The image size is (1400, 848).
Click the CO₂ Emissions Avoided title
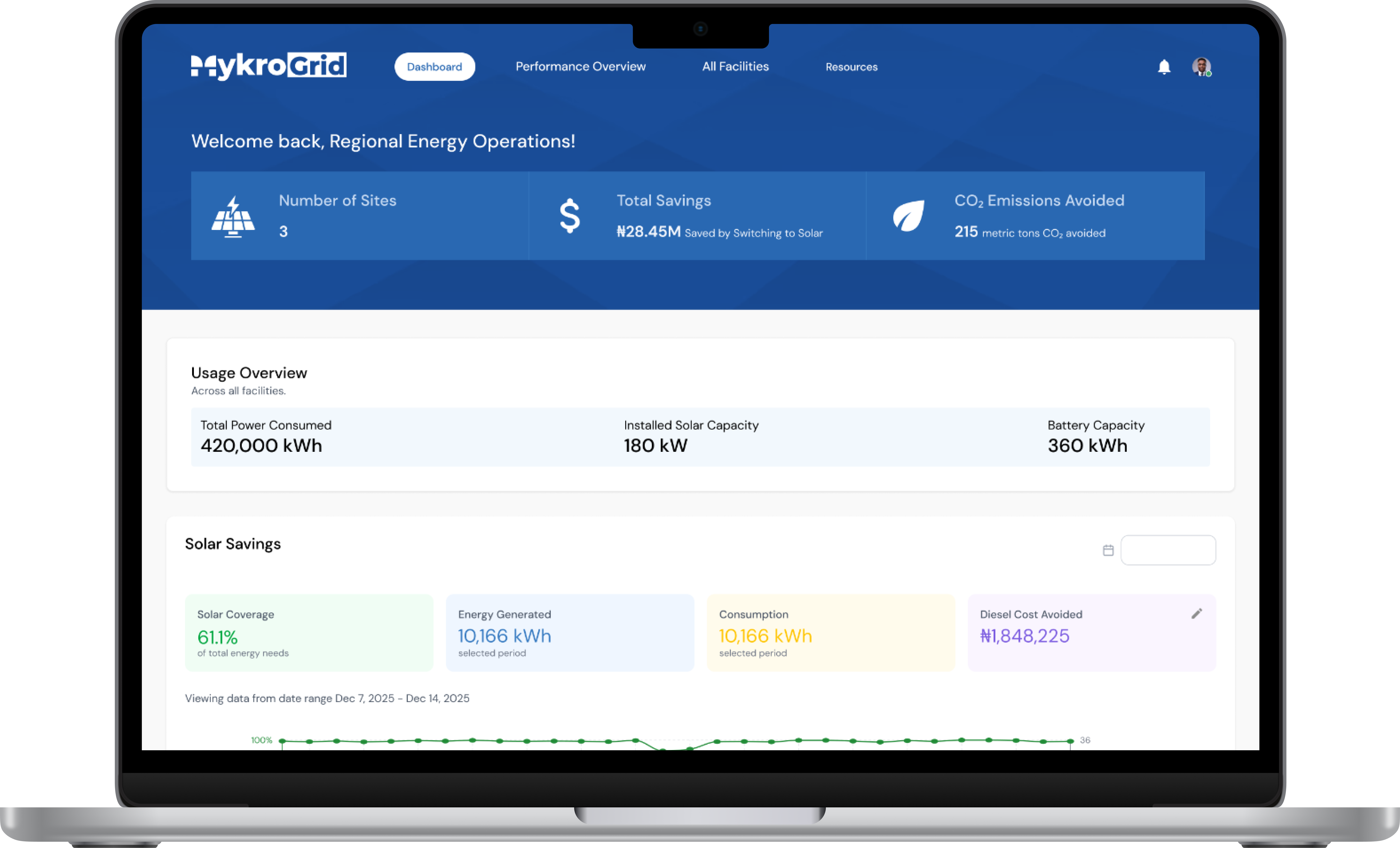click(x=1039, y=200)
